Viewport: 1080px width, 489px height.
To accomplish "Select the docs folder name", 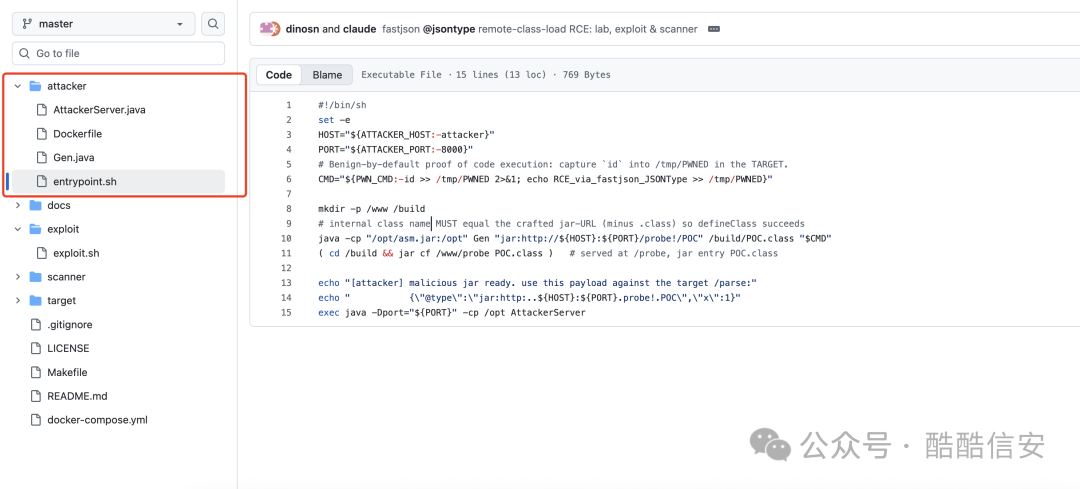I will [59, 205].
